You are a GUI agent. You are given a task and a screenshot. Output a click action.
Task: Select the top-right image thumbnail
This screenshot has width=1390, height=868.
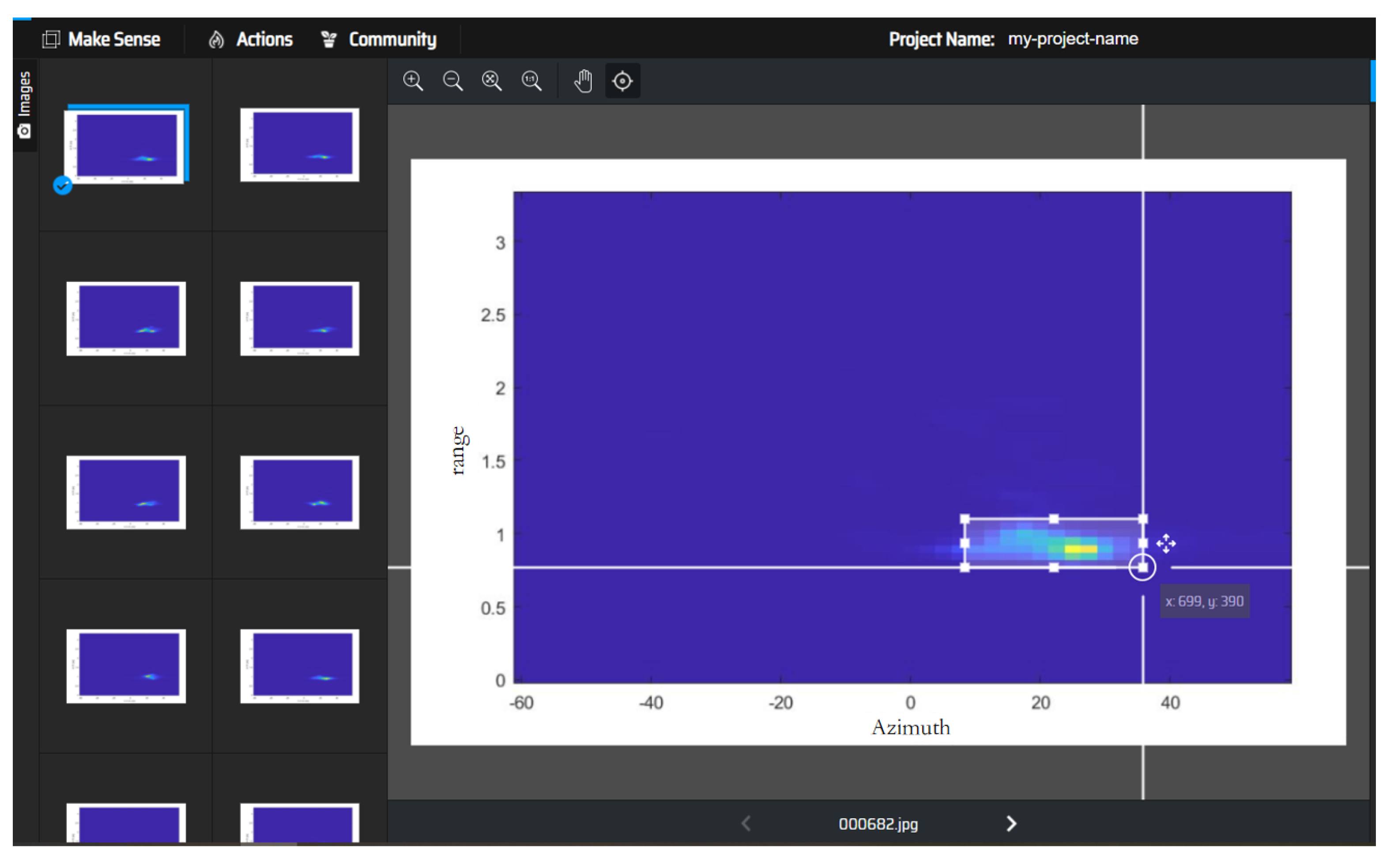pos(300,145)
